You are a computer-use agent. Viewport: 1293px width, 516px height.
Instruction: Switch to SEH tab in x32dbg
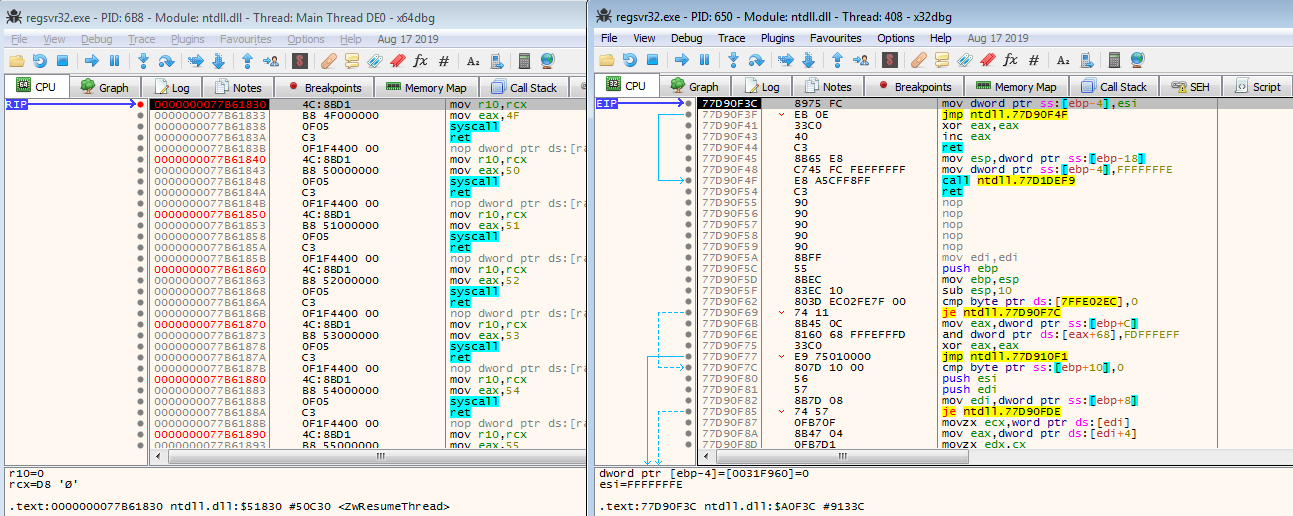[x=1190, y=87]
